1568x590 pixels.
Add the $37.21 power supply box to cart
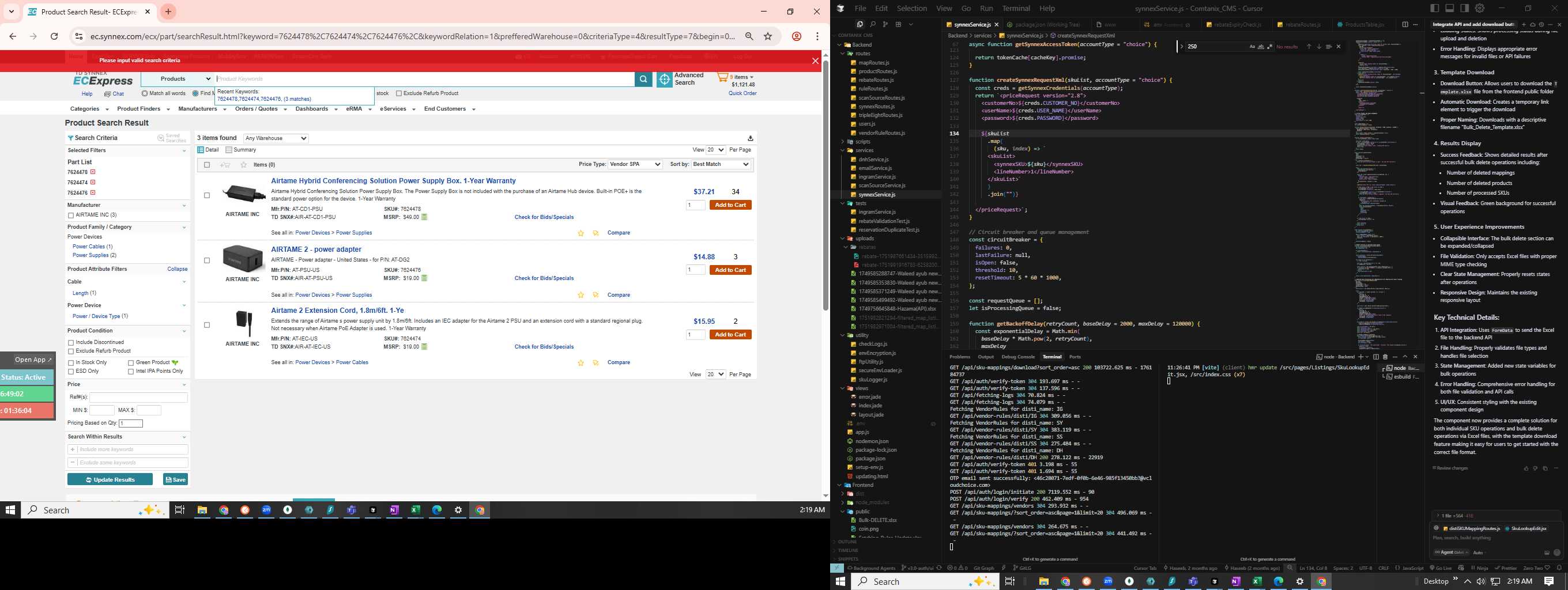pyautogui.click(x=730, y=205)
